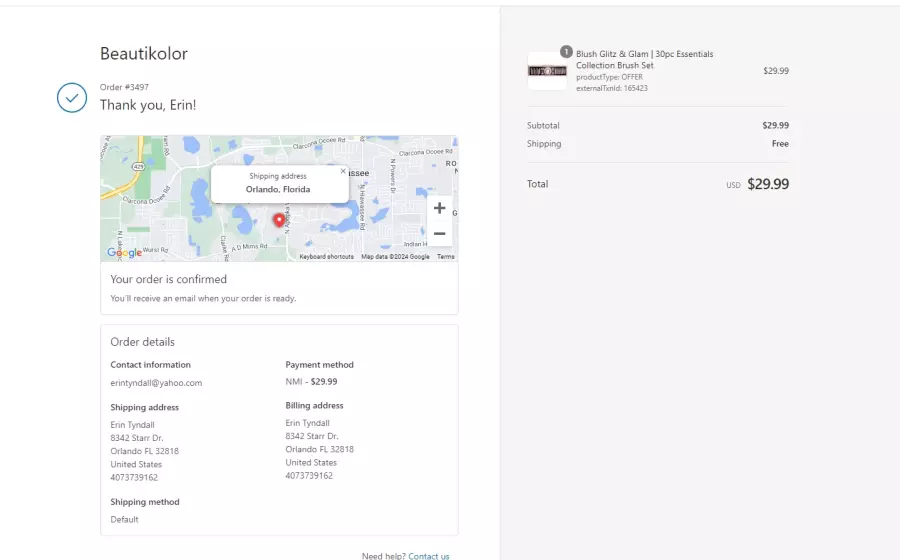Click the Subtotal label
Image resolution: width=900 pixels, height=560 pixels.
point(543,126)
